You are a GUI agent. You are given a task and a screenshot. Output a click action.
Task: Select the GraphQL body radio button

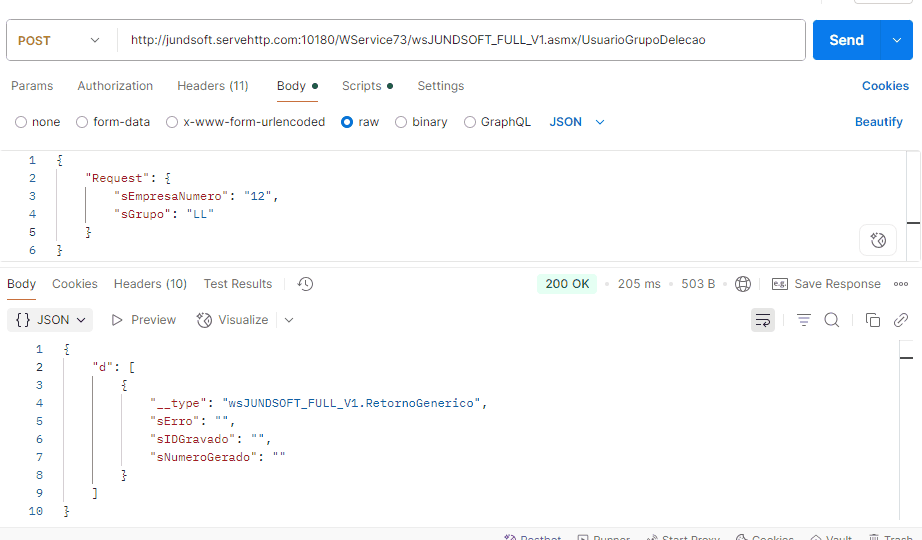click(x=402, y=122)
